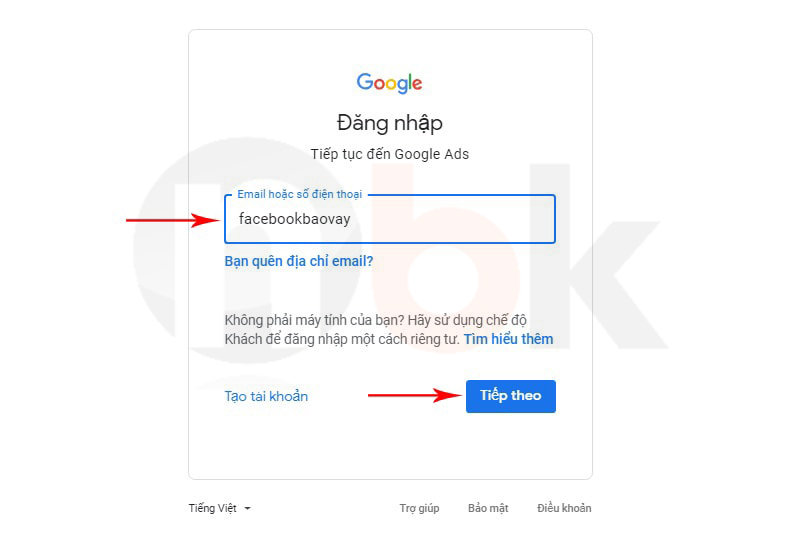Click the small arrow beside Tiếng Việt
Viewport: 803px width, 535px height.
tap(248, 508)
